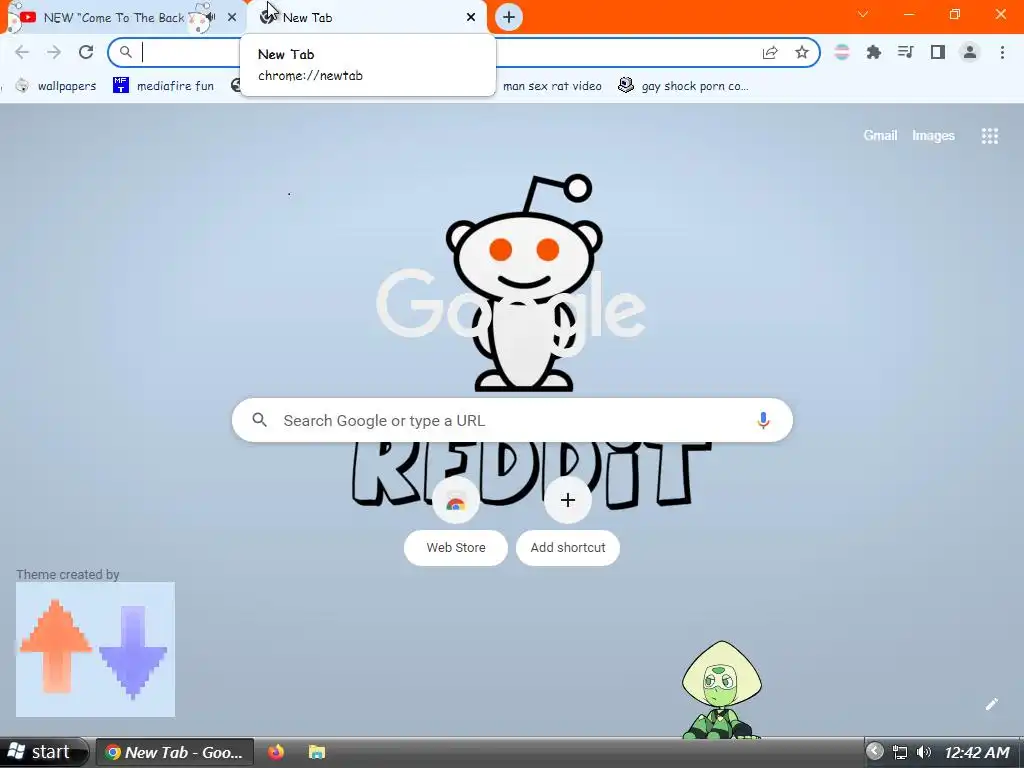Open the Gmail link

coord(880,135)
